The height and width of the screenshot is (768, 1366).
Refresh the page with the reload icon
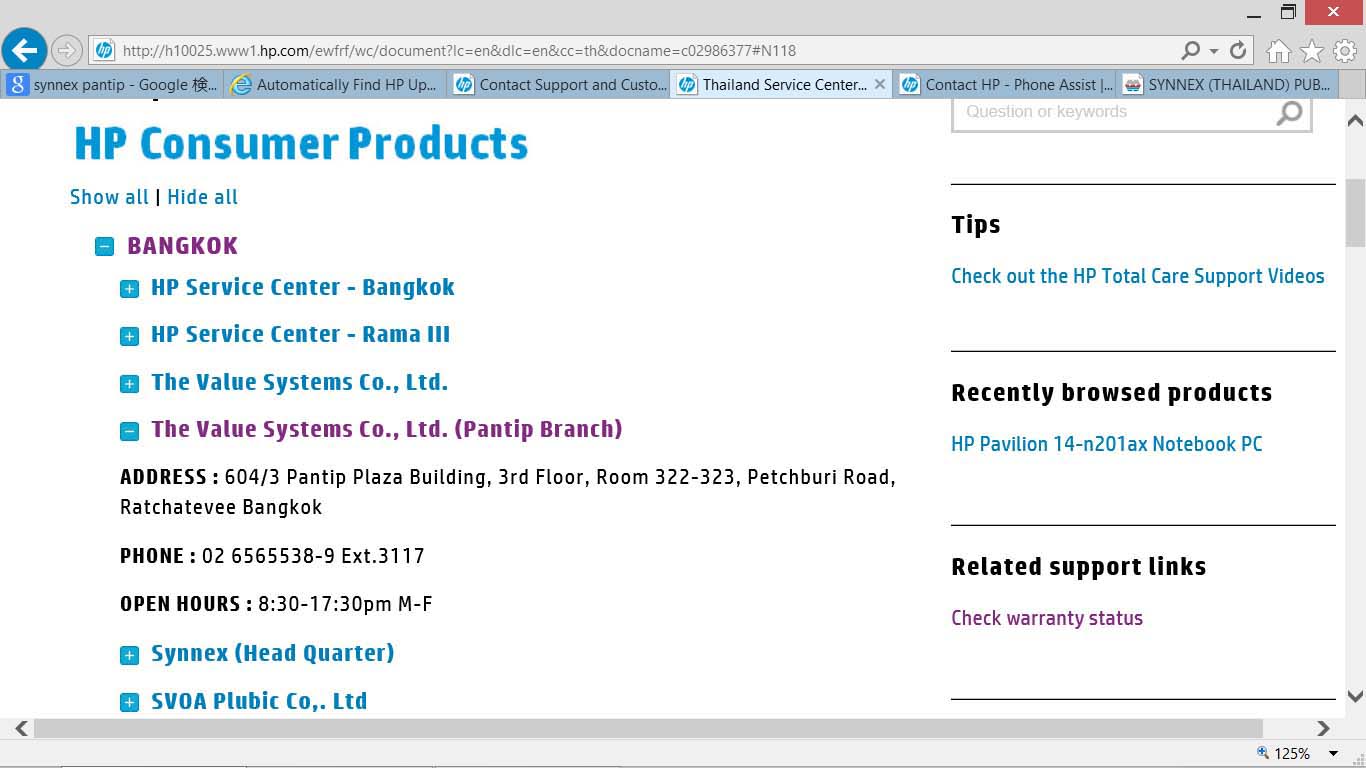1238,50
